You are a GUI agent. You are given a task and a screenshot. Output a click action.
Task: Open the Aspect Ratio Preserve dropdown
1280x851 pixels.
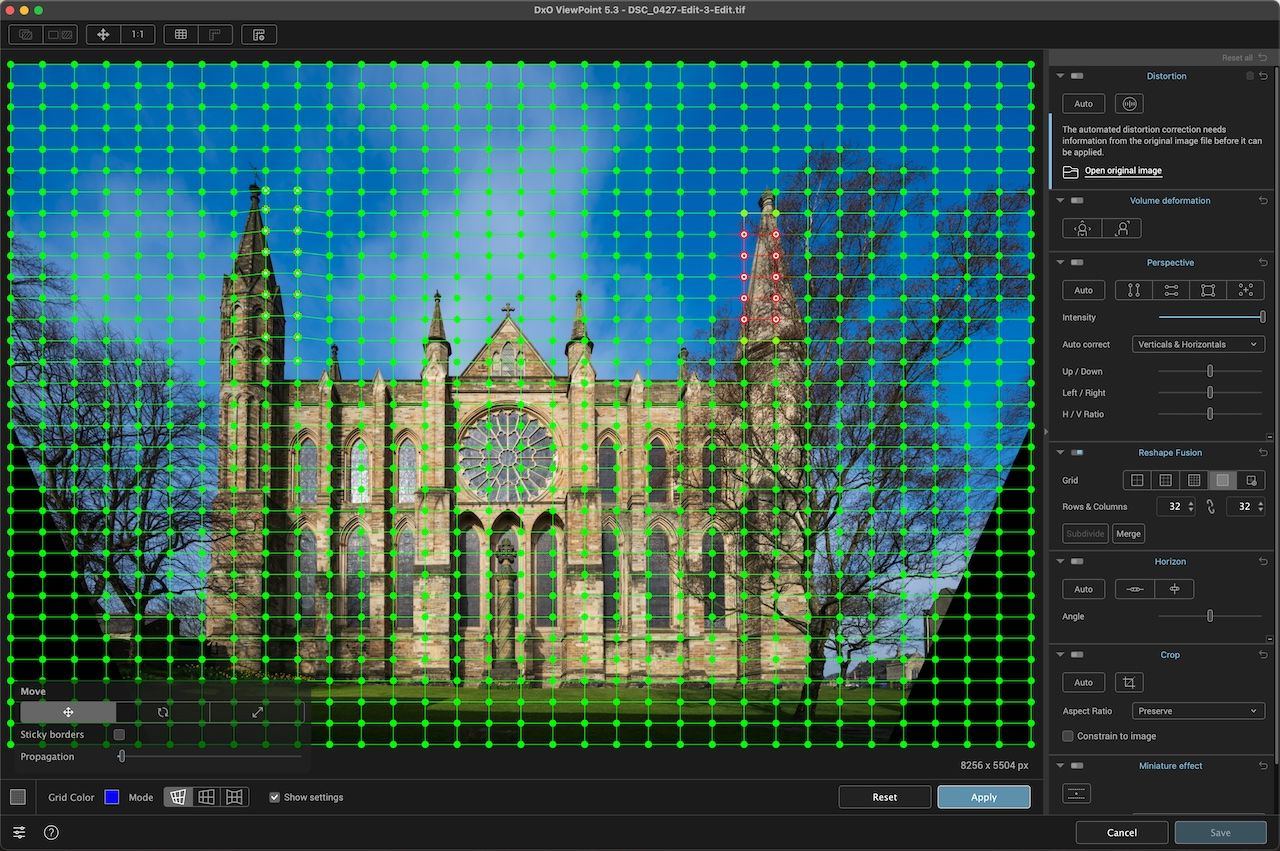tap(1198, 711)
